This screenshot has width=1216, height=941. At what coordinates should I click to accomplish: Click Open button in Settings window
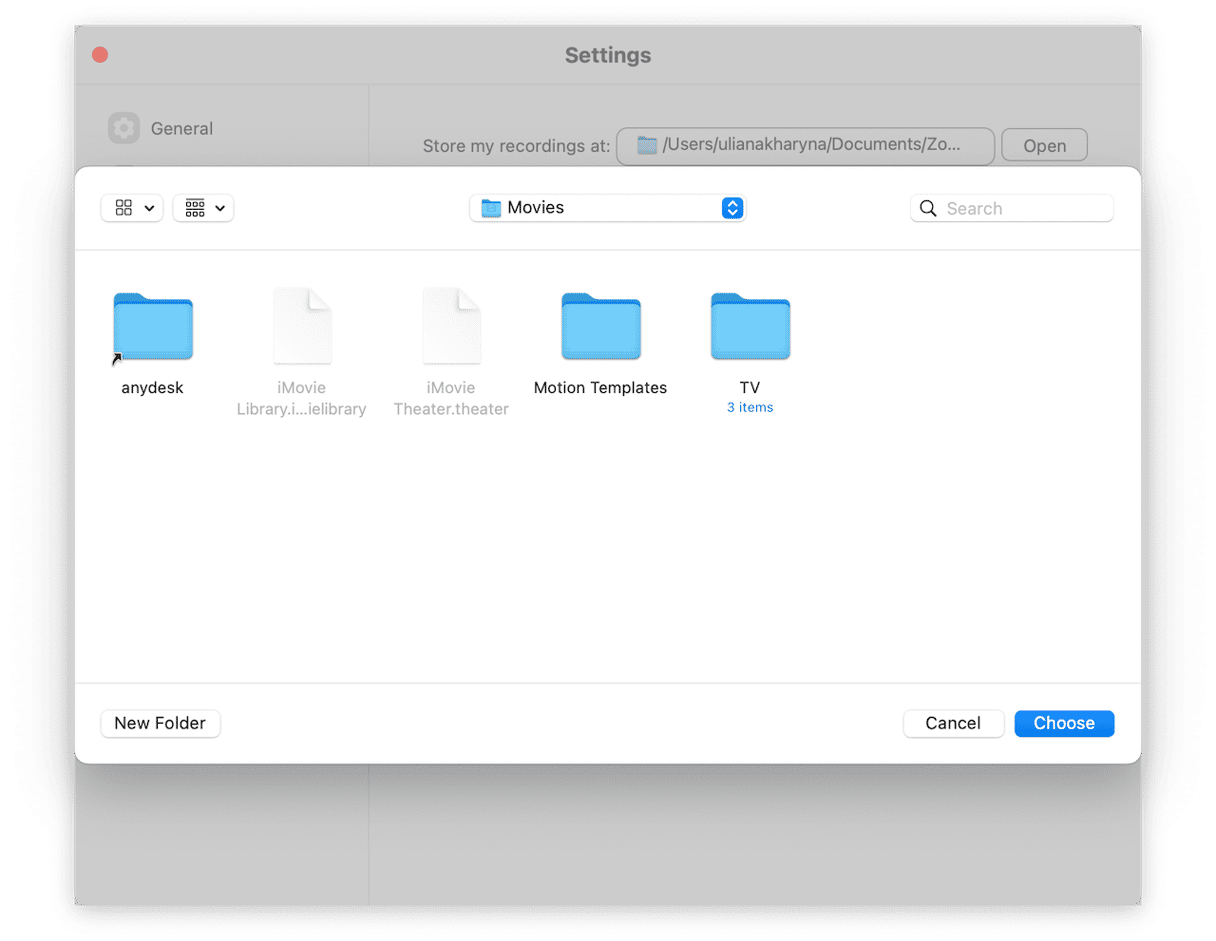pyautogui.click(x=1044, y=146)
